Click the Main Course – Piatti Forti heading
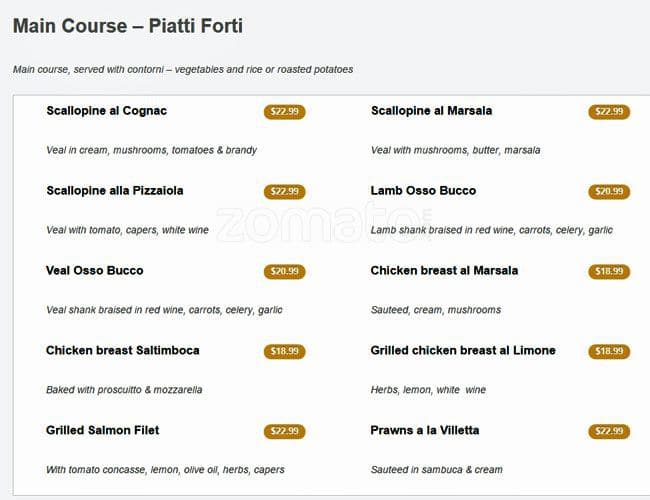The width and height of the screenshot is (650, 500). pos(127,26)
